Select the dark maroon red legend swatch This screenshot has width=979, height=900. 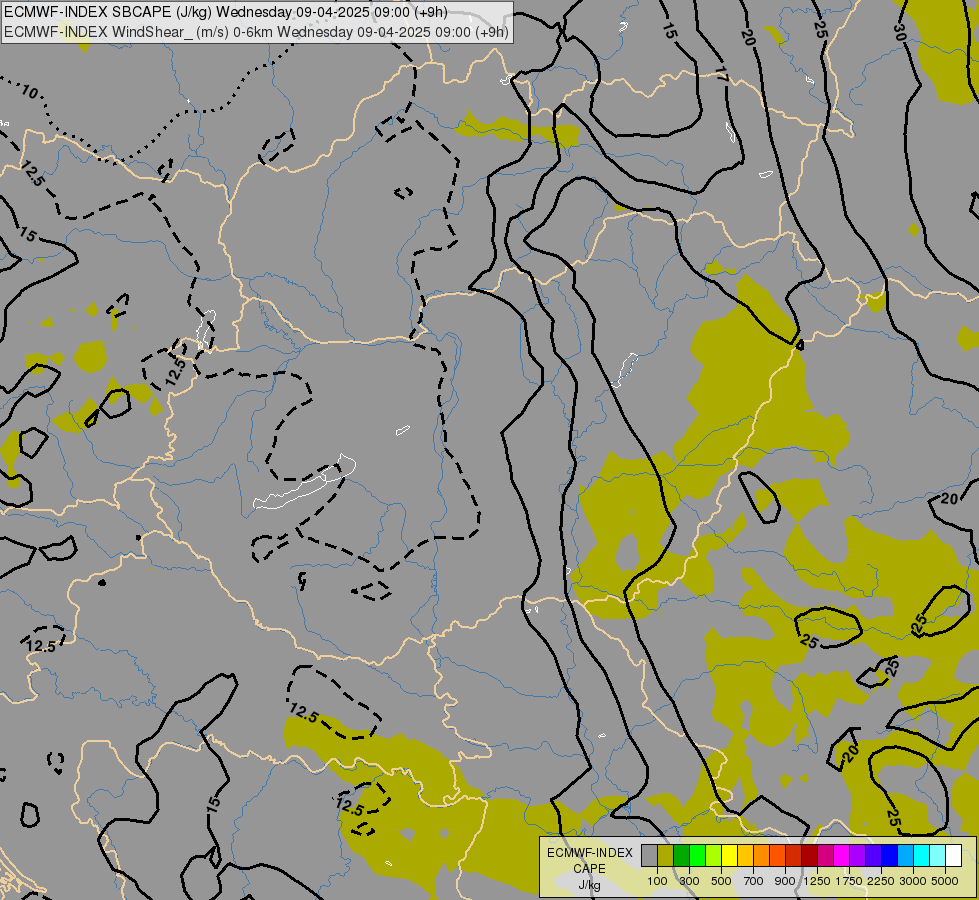click(810, 855)
